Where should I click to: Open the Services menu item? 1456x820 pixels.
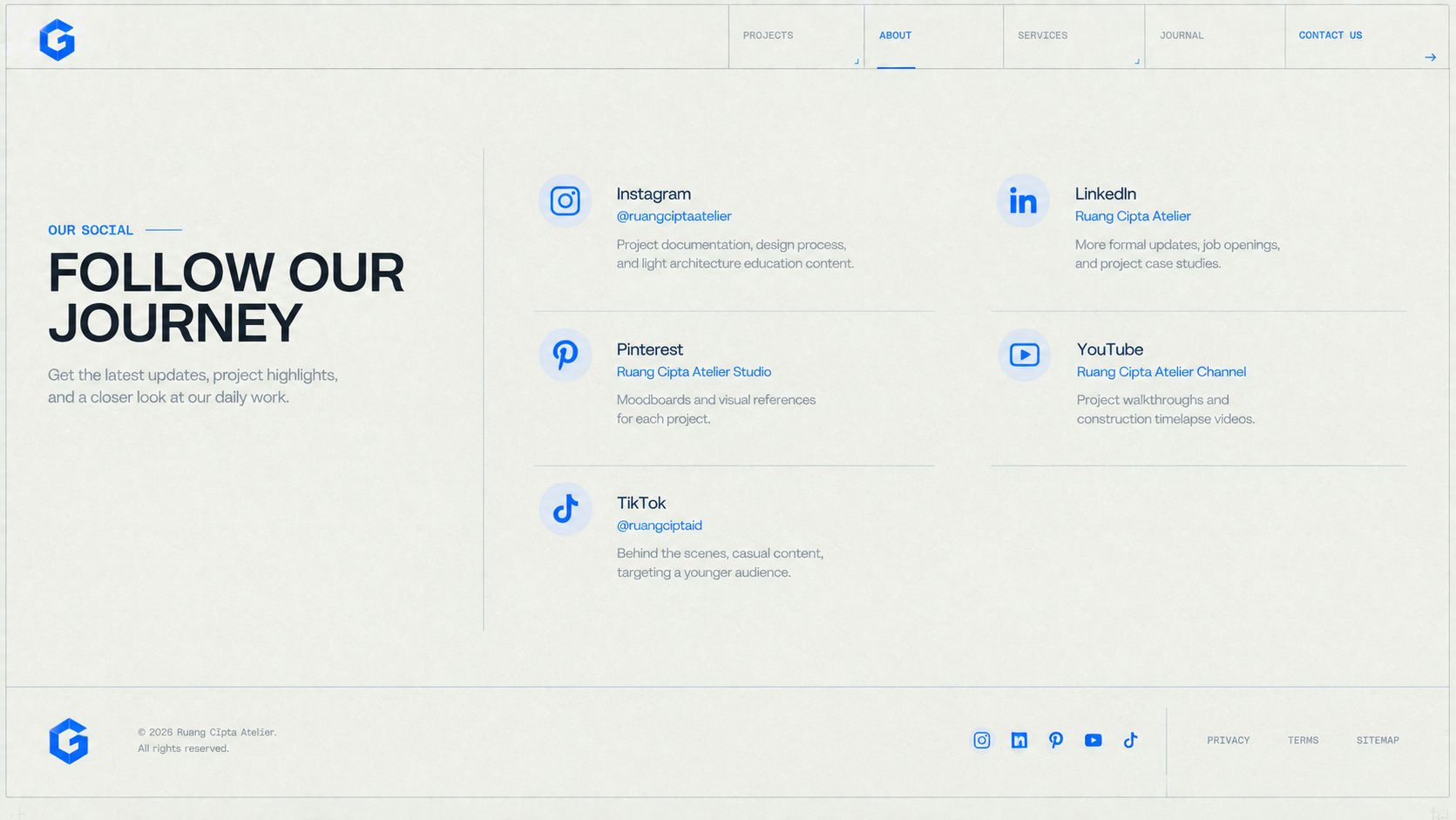pos(1042,36)
